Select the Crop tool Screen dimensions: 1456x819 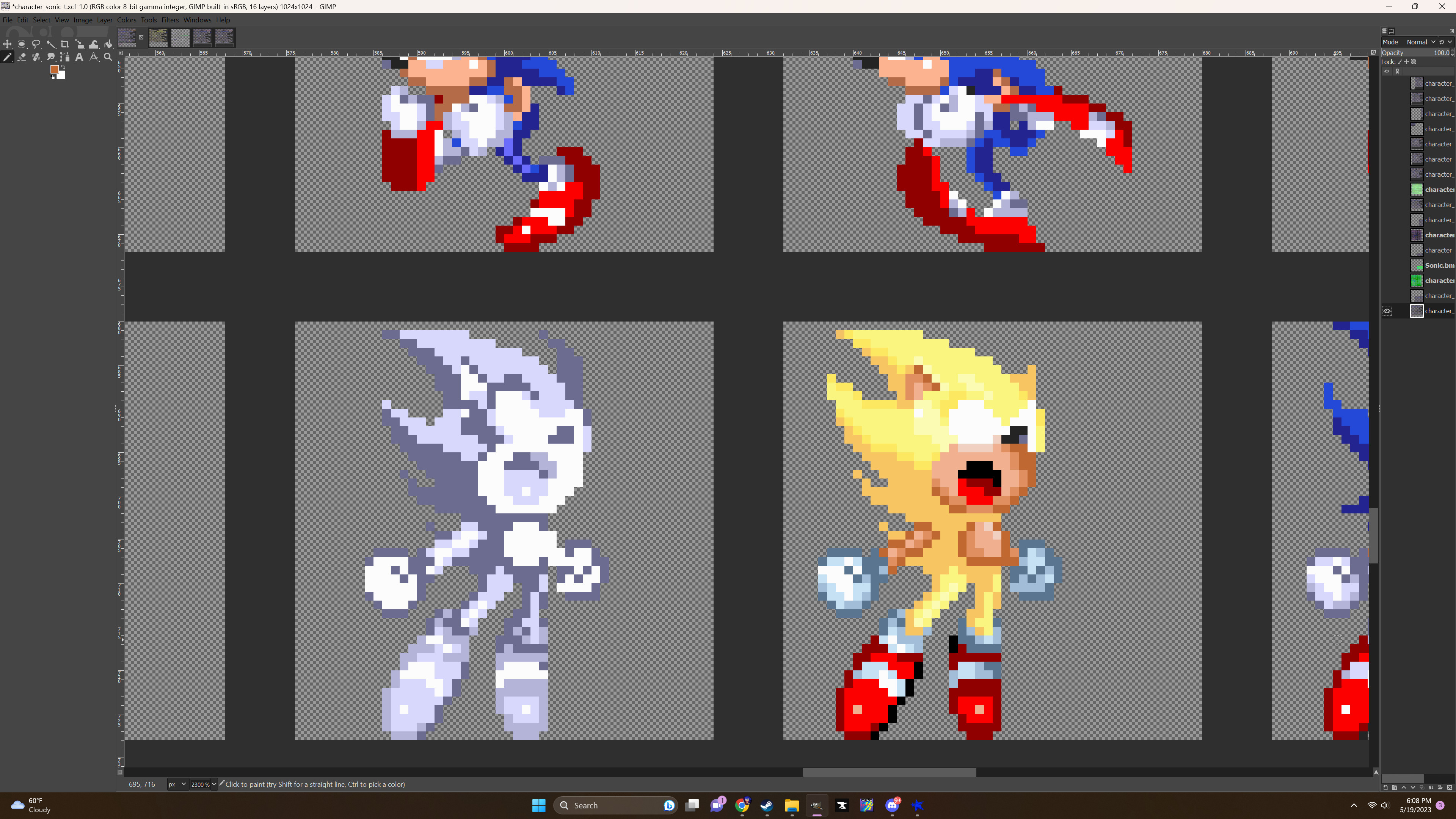coord(65,44)
